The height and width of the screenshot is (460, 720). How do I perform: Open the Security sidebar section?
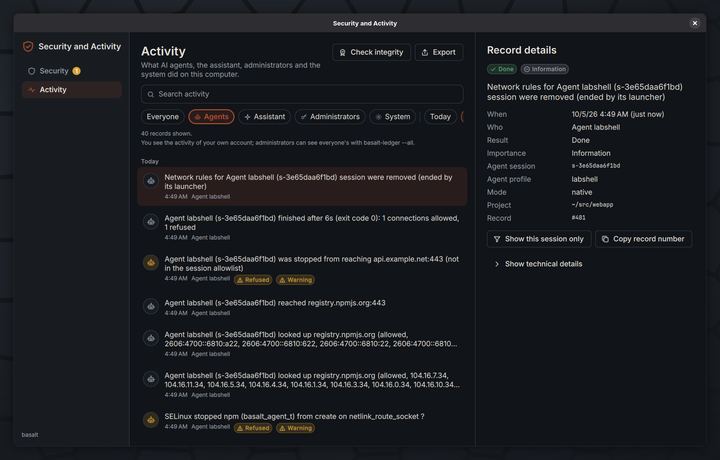click(72, 71)
